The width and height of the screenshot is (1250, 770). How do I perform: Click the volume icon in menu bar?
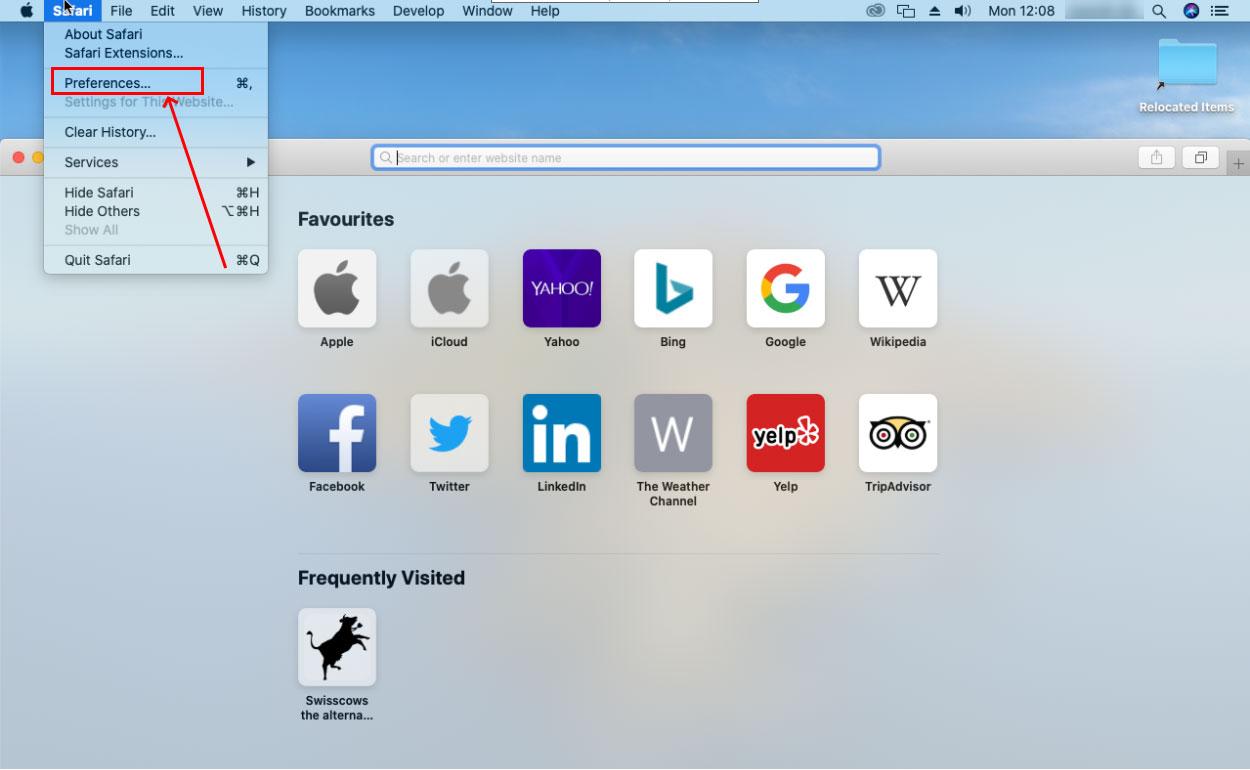(963, 11)
